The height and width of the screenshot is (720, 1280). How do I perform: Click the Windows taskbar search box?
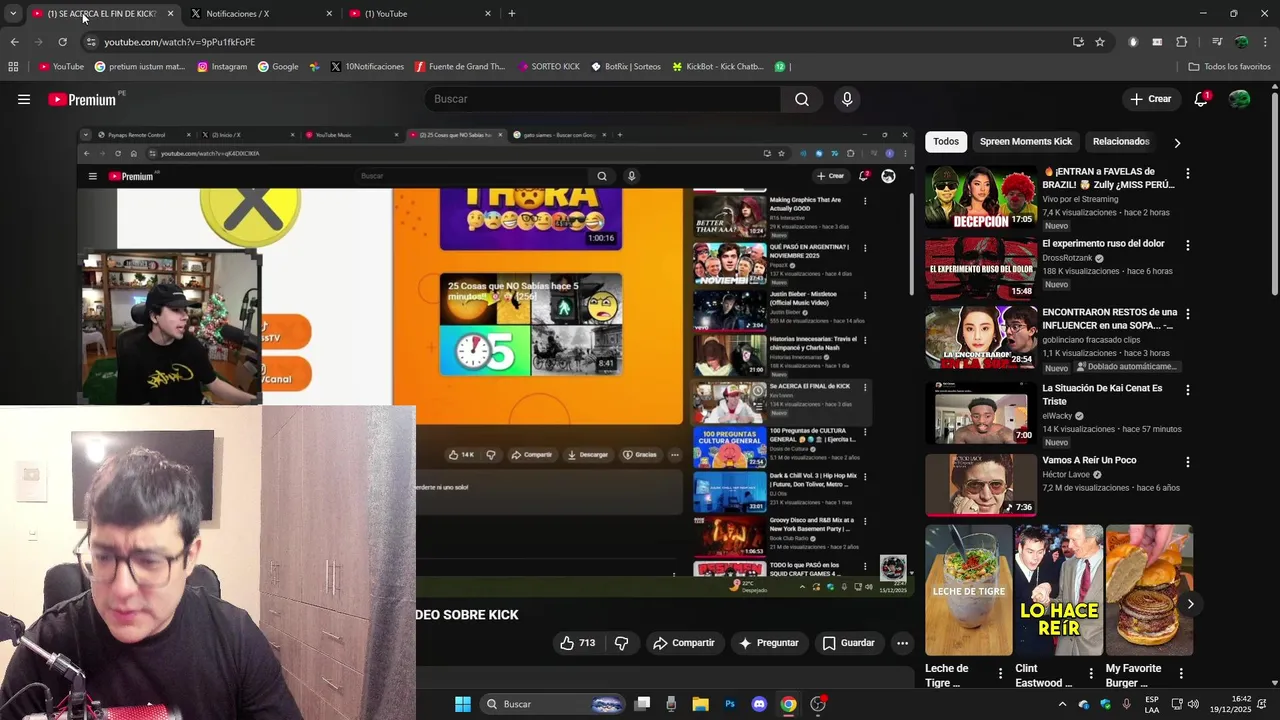(x=552, y=704)
